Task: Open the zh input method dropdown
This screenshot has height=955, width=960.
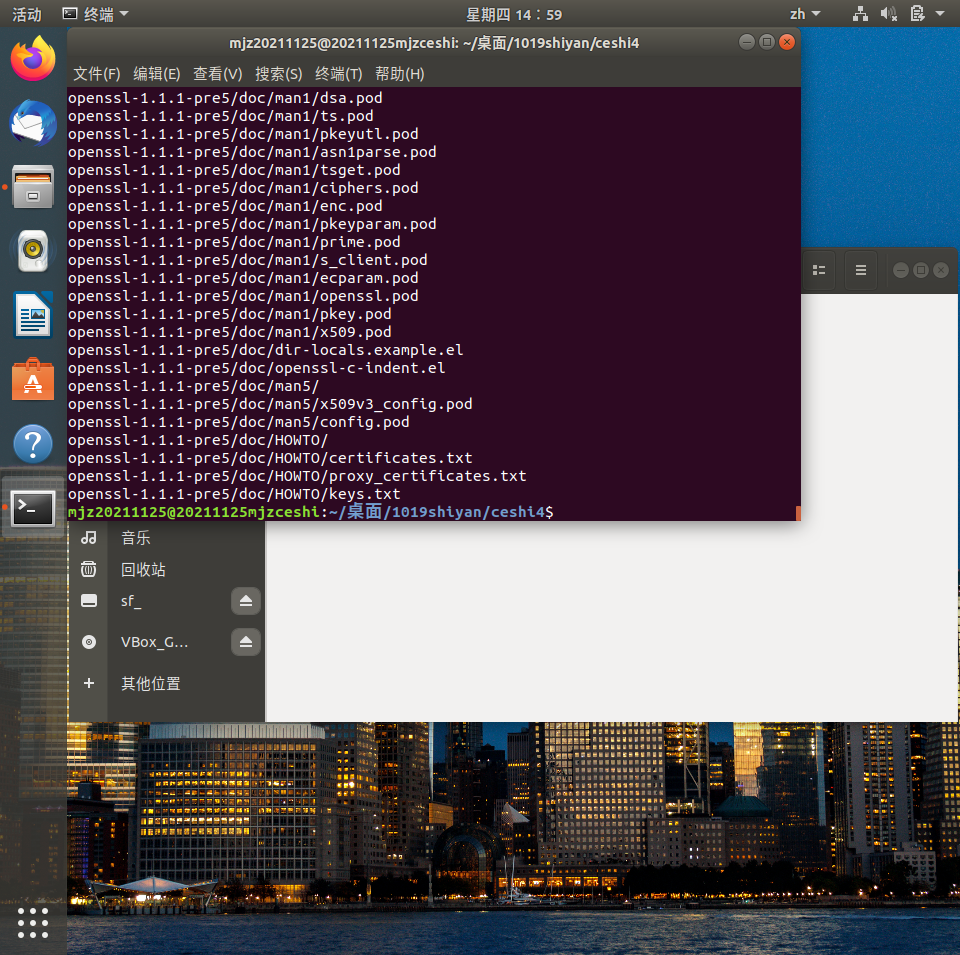Action: click(804, 14)
